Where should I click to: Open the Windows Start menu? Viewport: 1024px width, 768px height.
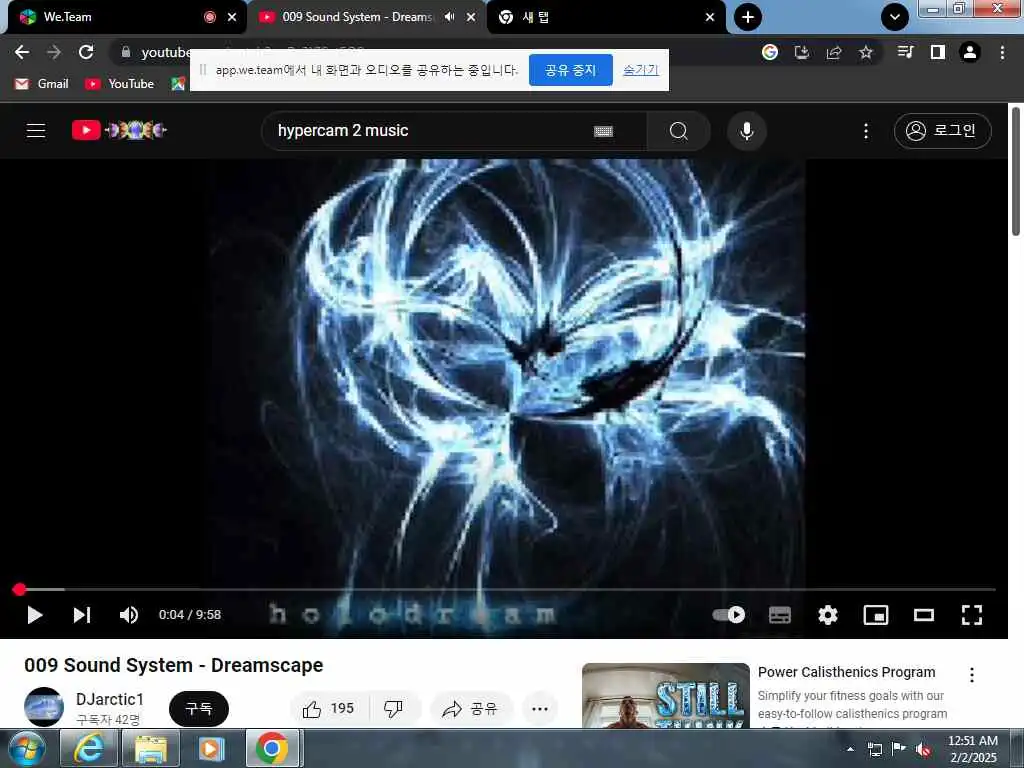coord(27,748)
